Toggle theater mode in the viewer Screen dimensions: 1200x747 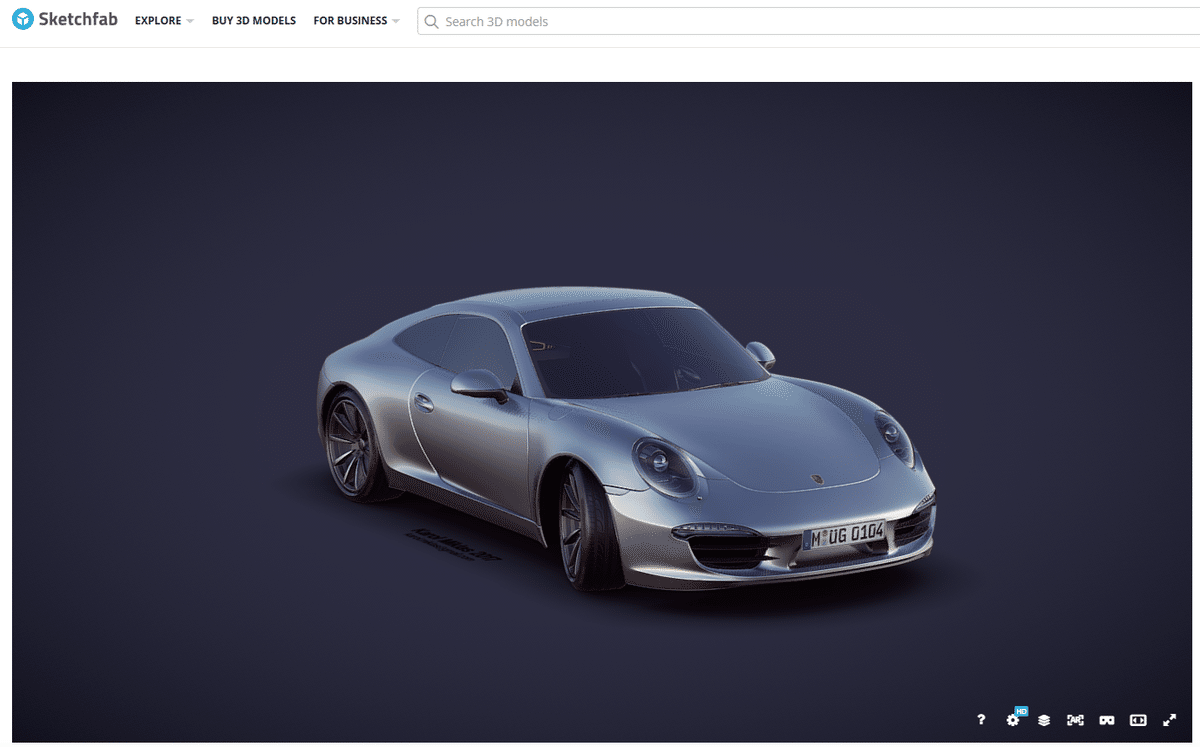pos(1138,720)
